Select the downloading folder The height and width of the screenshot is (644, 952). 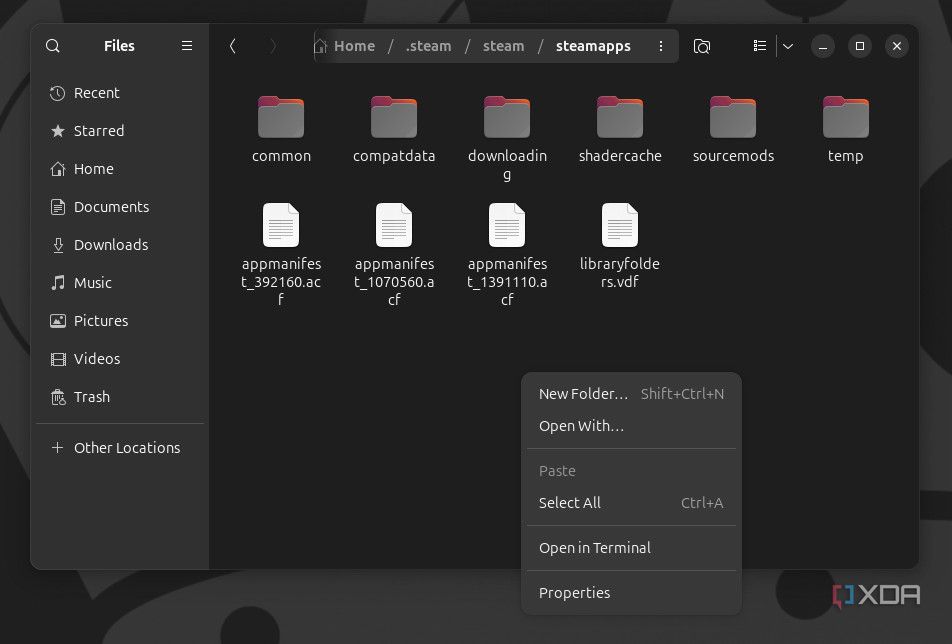tap(507, 138)
